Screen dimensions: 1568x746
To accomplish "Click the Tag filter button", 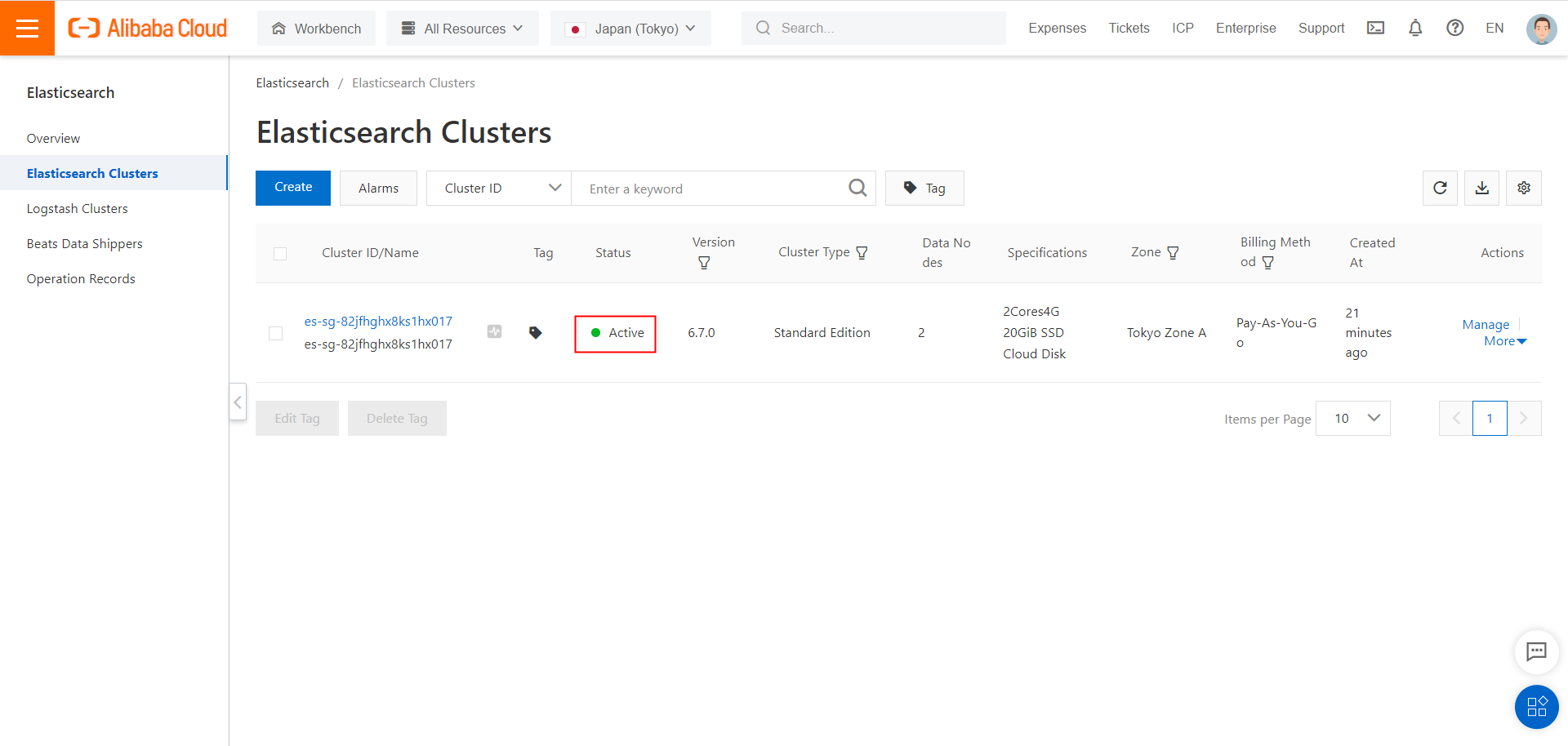I will point(924,188).
